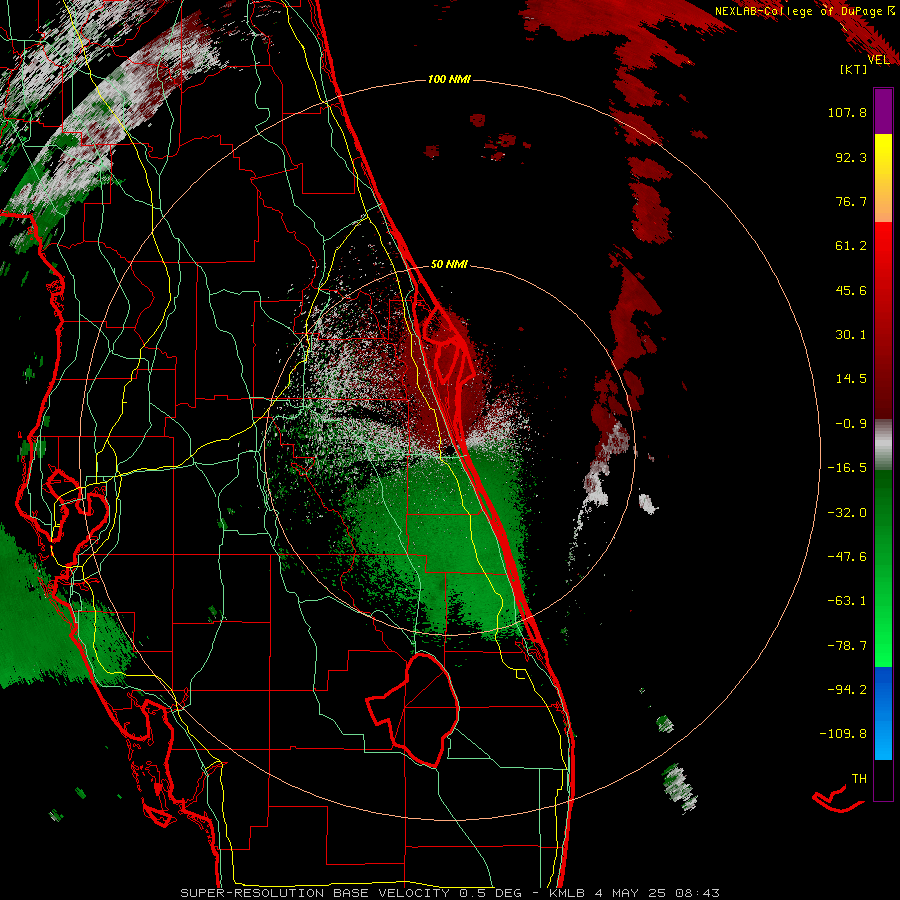The height and width of the screenshot is (900, 900).
Task: Click the TH label below color scale
Action: (859, 778)
